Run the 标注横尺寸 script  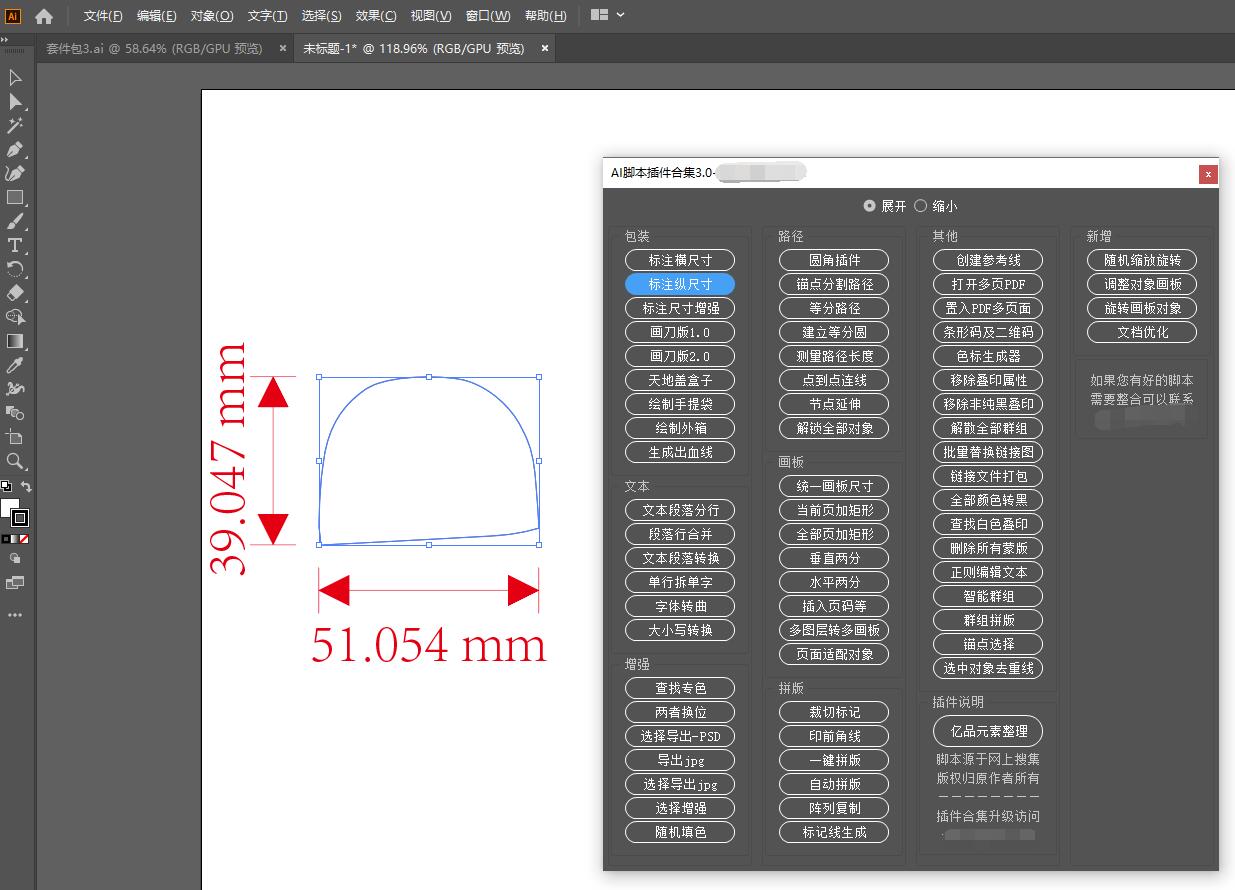680,260
